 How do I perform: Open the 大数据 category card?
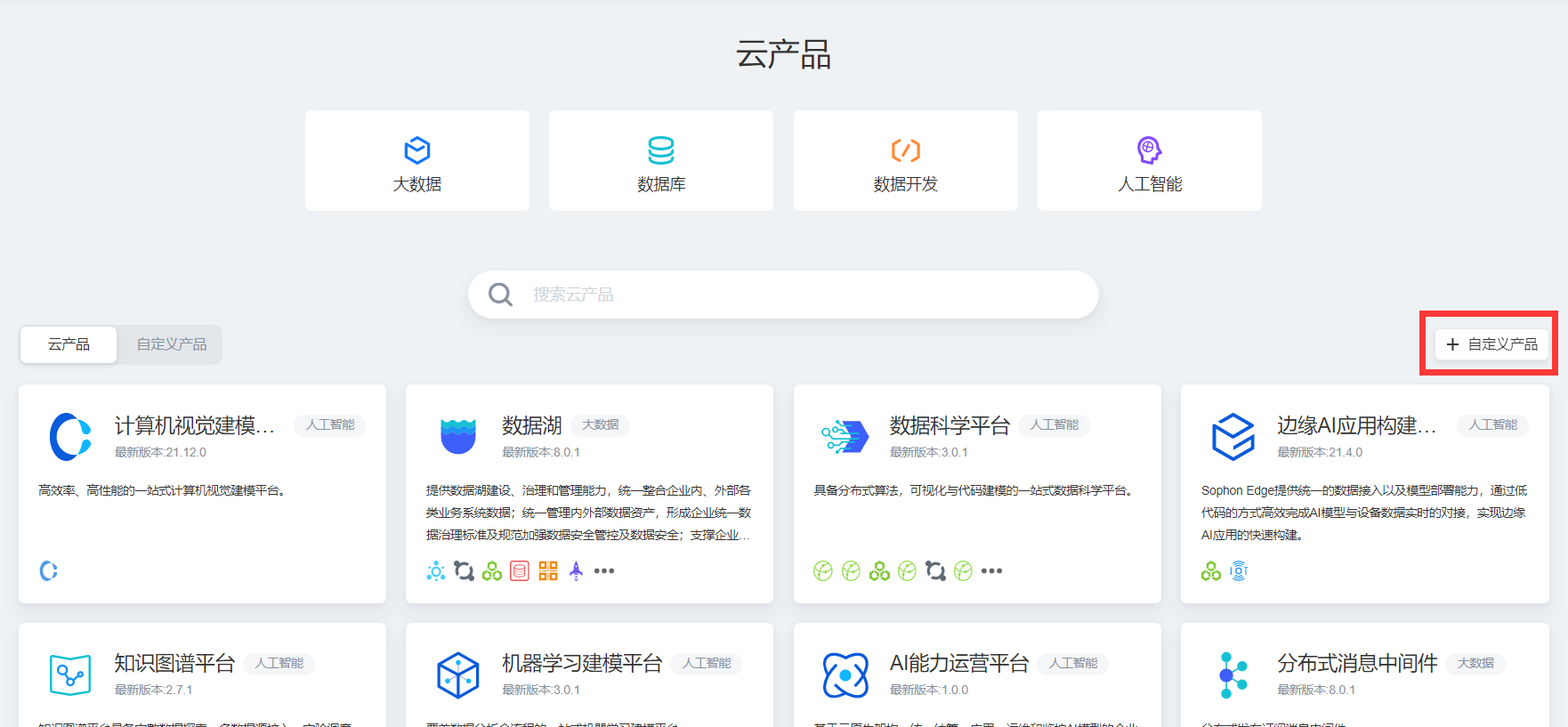[417, 161]
